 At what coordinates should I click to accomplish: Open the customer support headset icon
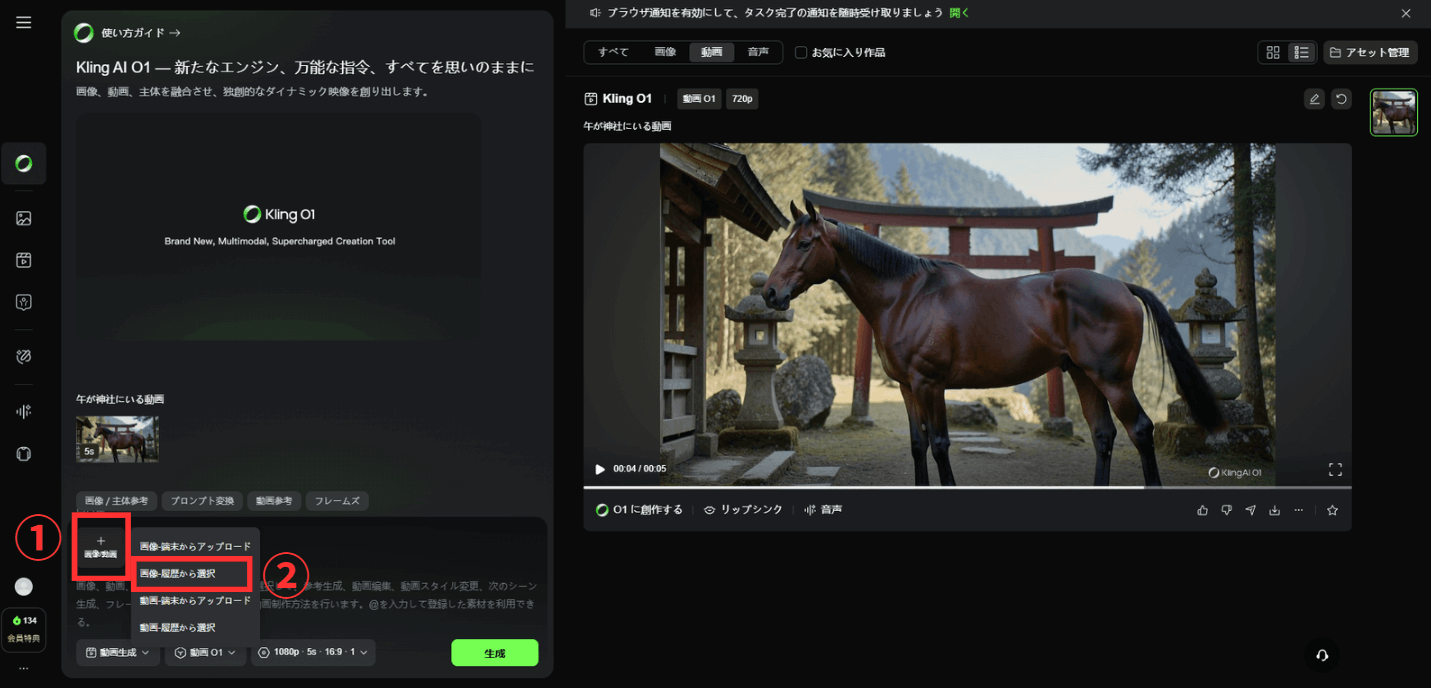pyautogui.click(x=1322, y=655)
